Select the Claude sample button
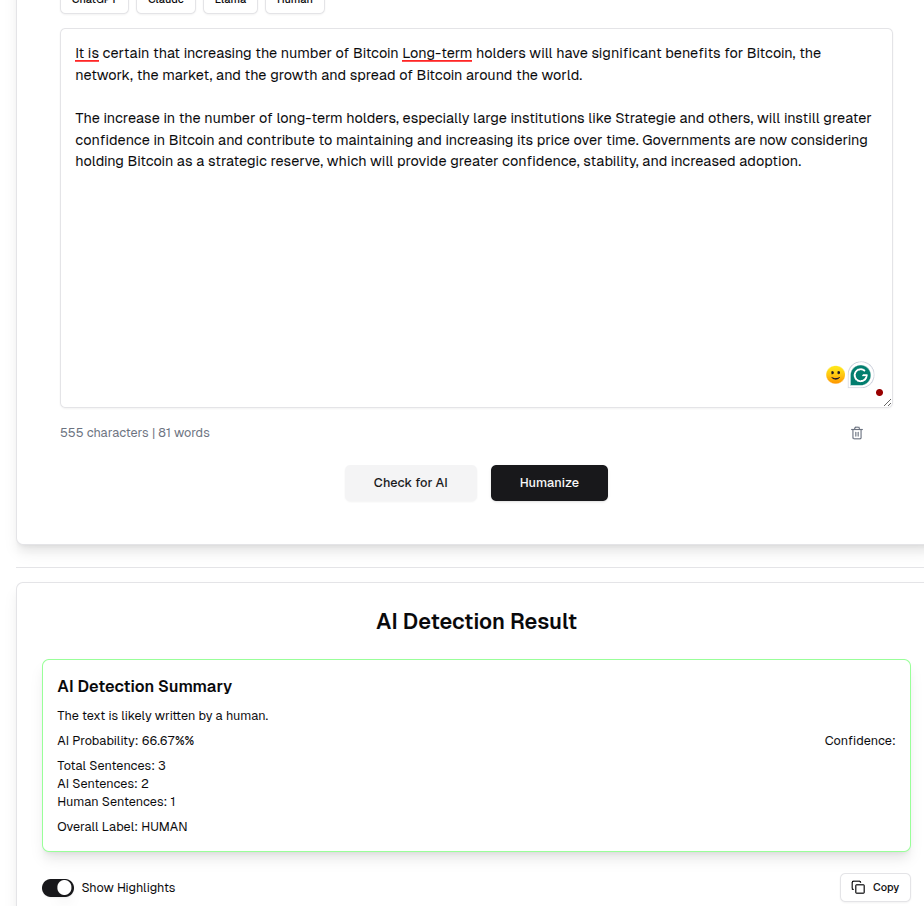924x906 pixels. point(166,4)
